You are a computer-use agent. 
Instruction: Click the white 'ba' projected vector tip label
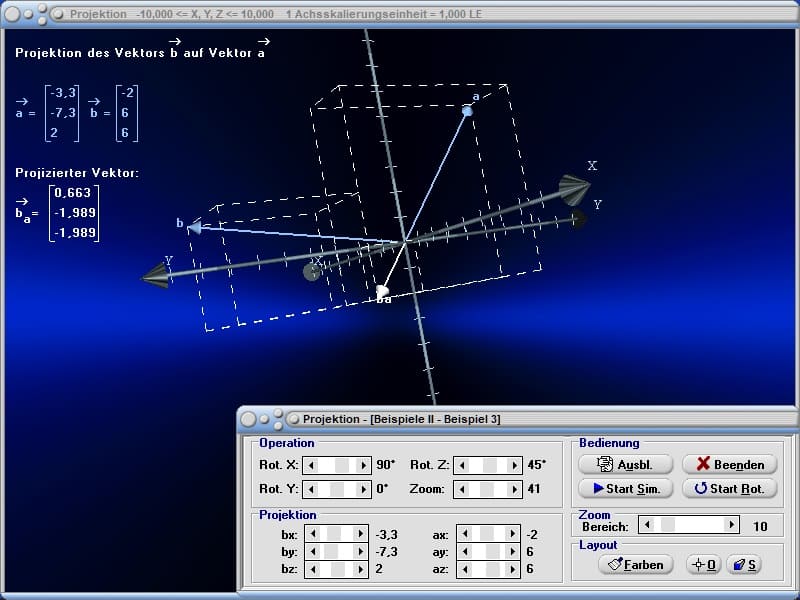pyautogui.click(x=384, y=299)
